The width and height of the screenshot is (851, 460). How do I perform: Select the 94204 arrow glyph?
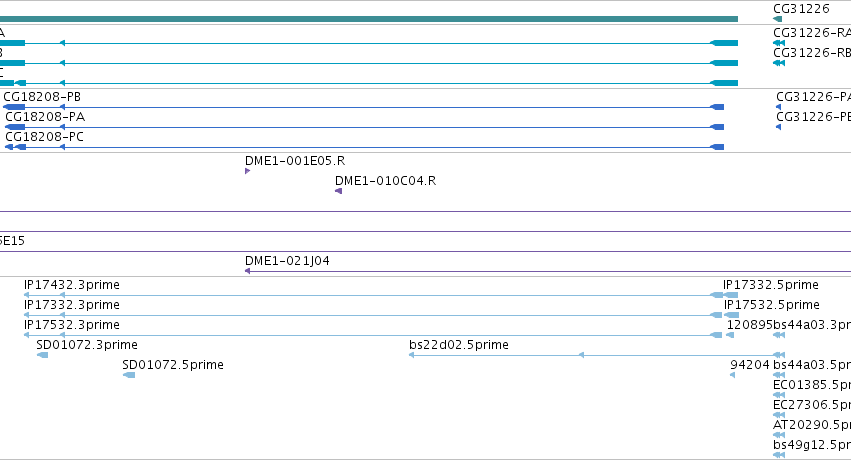point(733,375)
